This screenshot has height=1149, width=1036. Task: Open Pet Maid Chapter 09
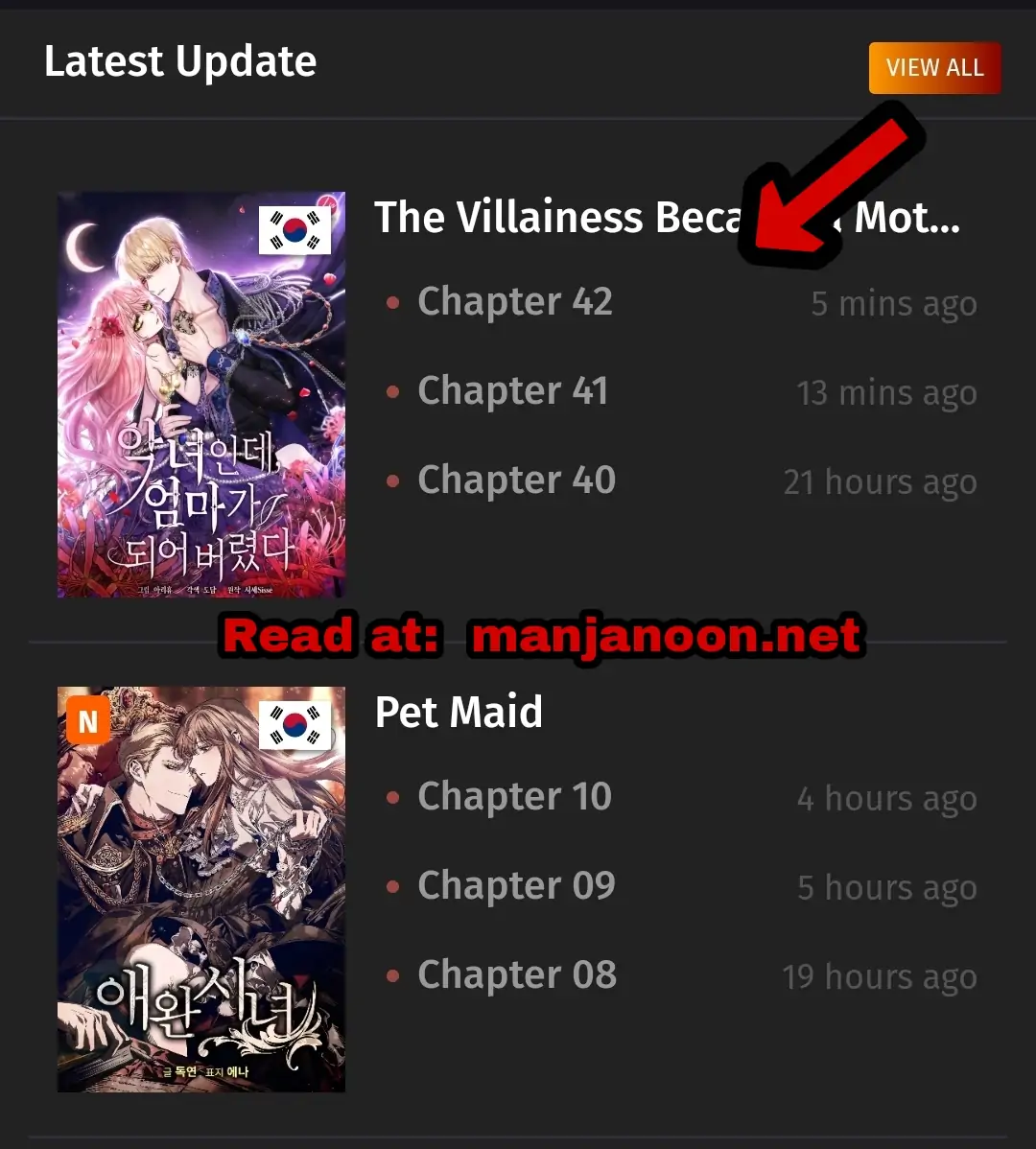coord(516,886)
